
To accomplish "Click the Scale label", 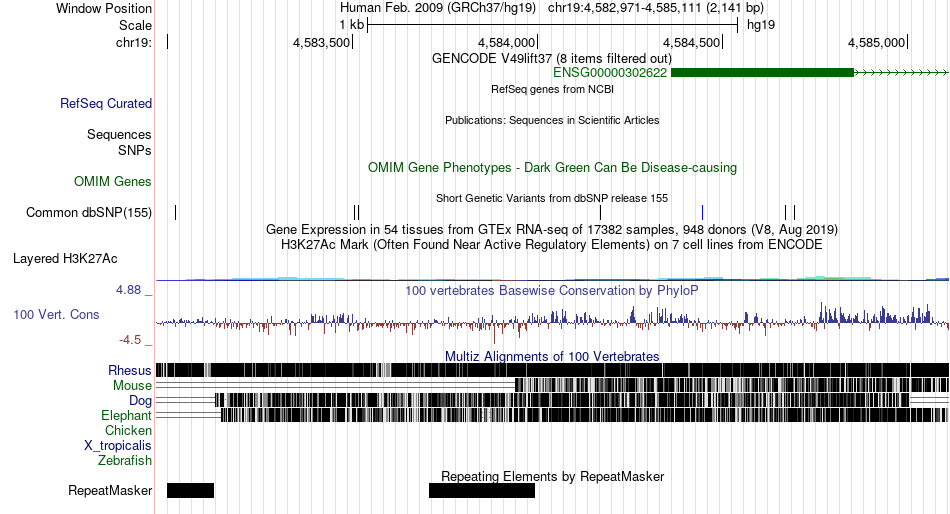I will (x=135, y=25).
